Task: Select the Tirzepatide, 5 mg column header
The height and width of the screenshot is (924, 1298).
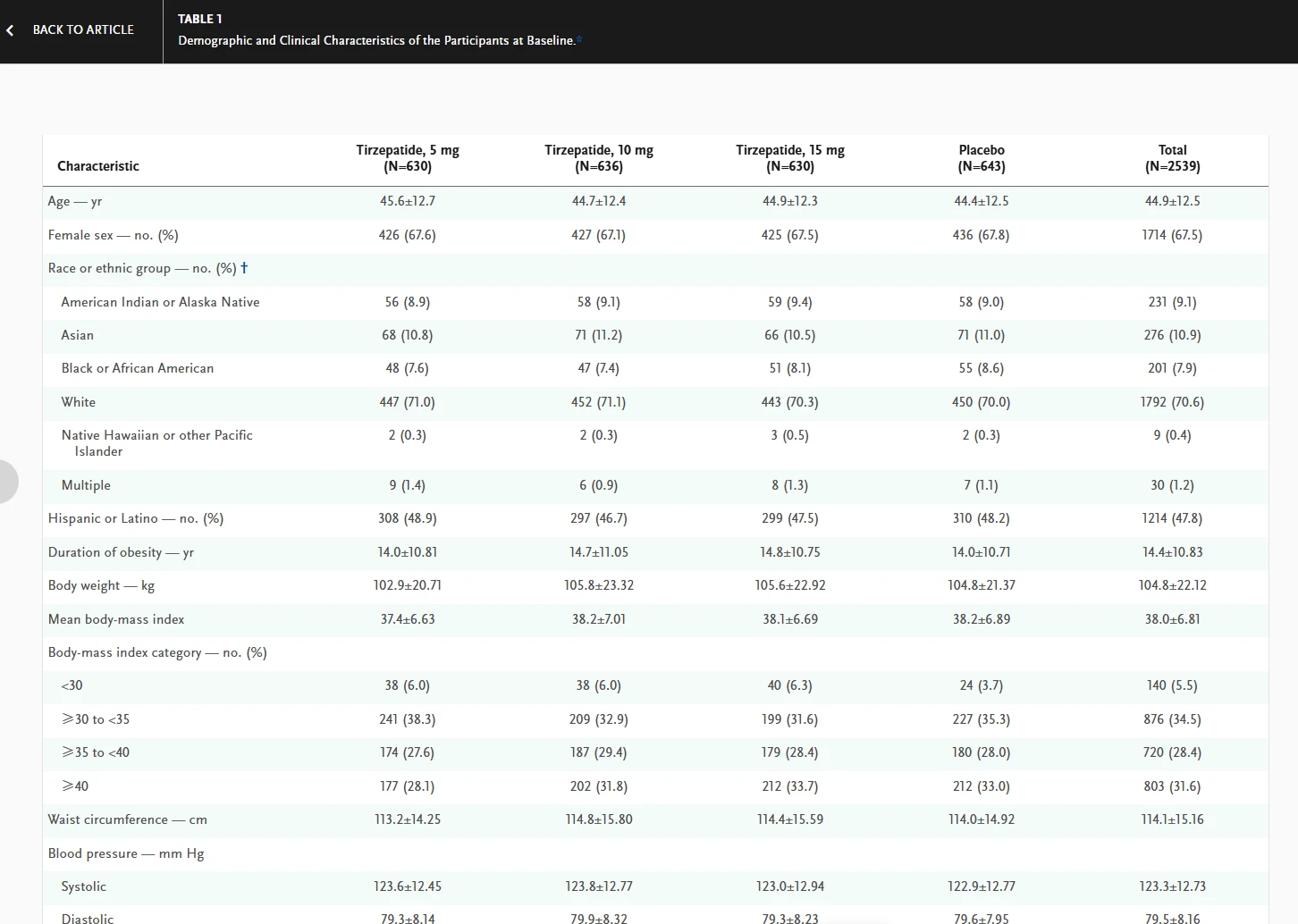Action: tap(408, 158)
